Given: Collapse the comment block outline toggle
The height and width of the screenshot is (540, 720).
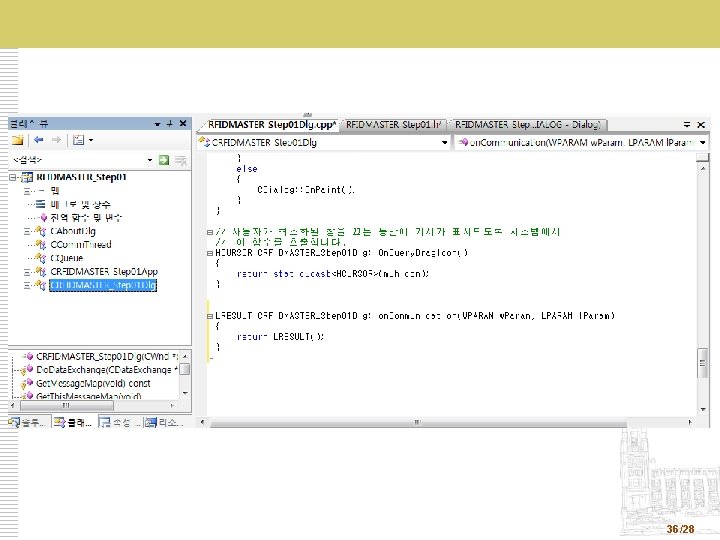Looking at the screenshot, I should [210, 232].
